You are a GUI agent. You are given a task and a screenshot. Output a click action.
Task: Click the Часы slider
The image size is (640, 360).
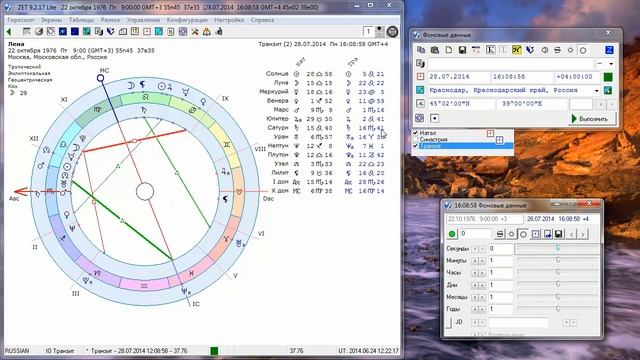pyautogui.click(x=557, y=273)
